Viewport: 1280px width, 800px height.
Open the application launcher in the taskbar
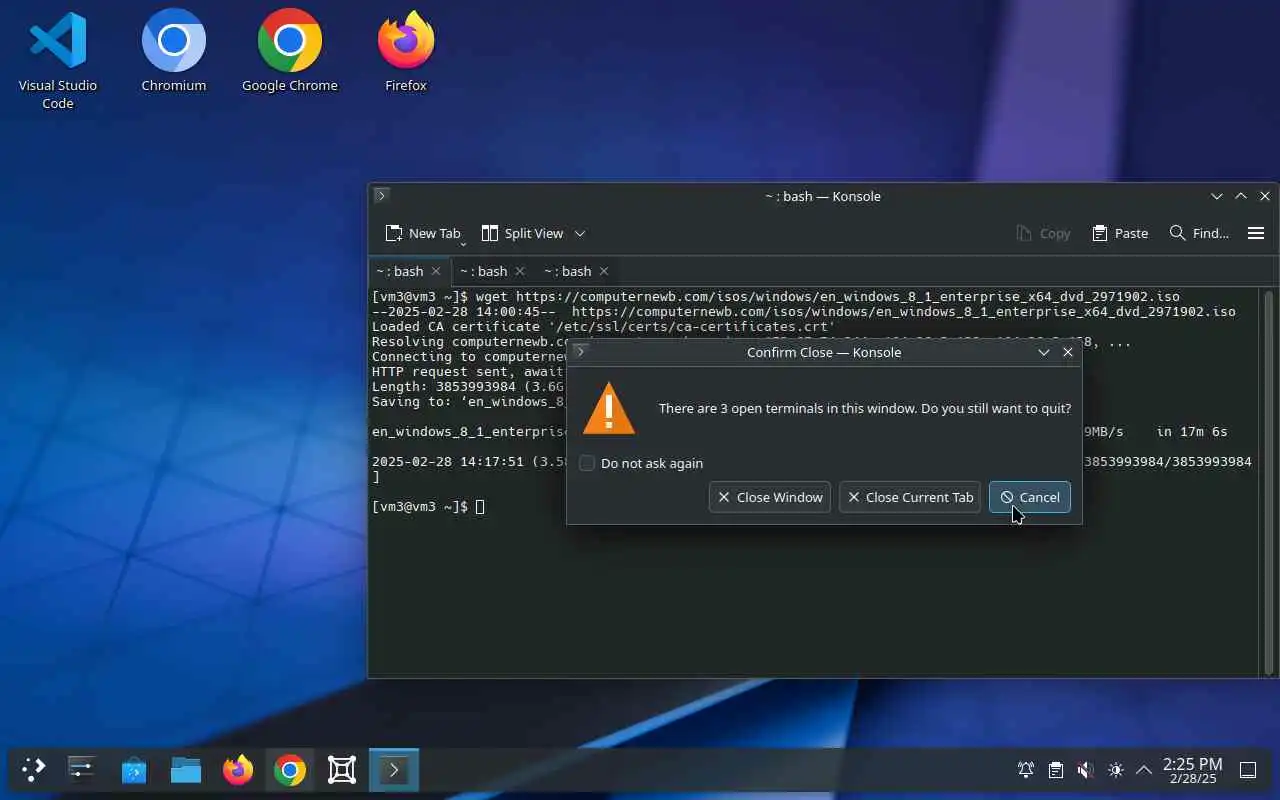[33, 770]
